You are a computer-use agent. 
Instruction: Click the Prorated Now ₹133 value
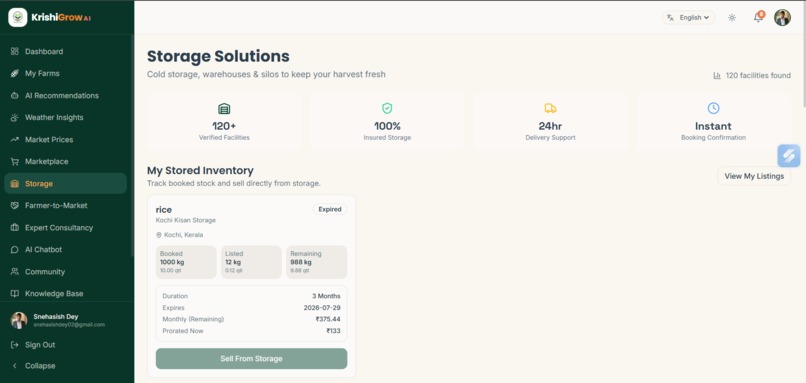[333, 331]
